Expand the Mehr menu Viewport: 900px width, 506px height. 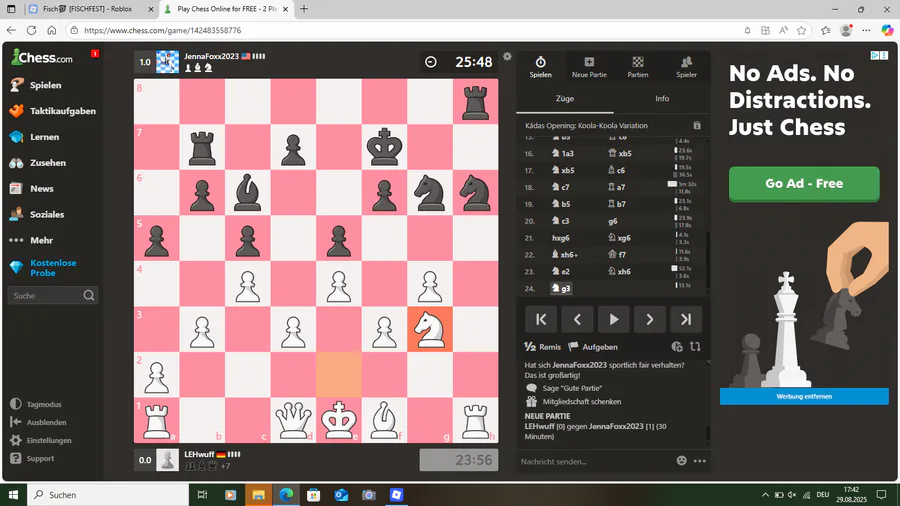click(x=32, y=240)
